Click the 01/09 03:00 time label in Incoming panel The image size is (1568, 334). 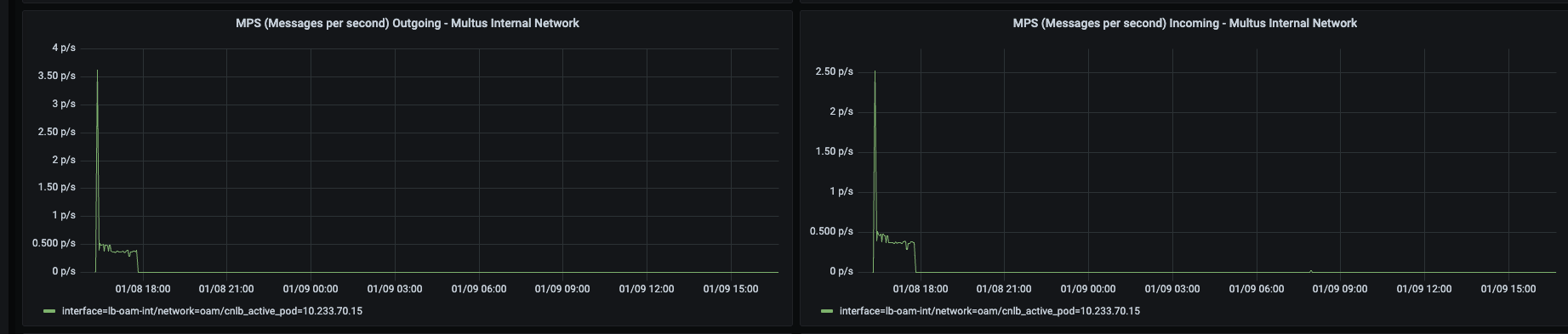click(1172, 289)
